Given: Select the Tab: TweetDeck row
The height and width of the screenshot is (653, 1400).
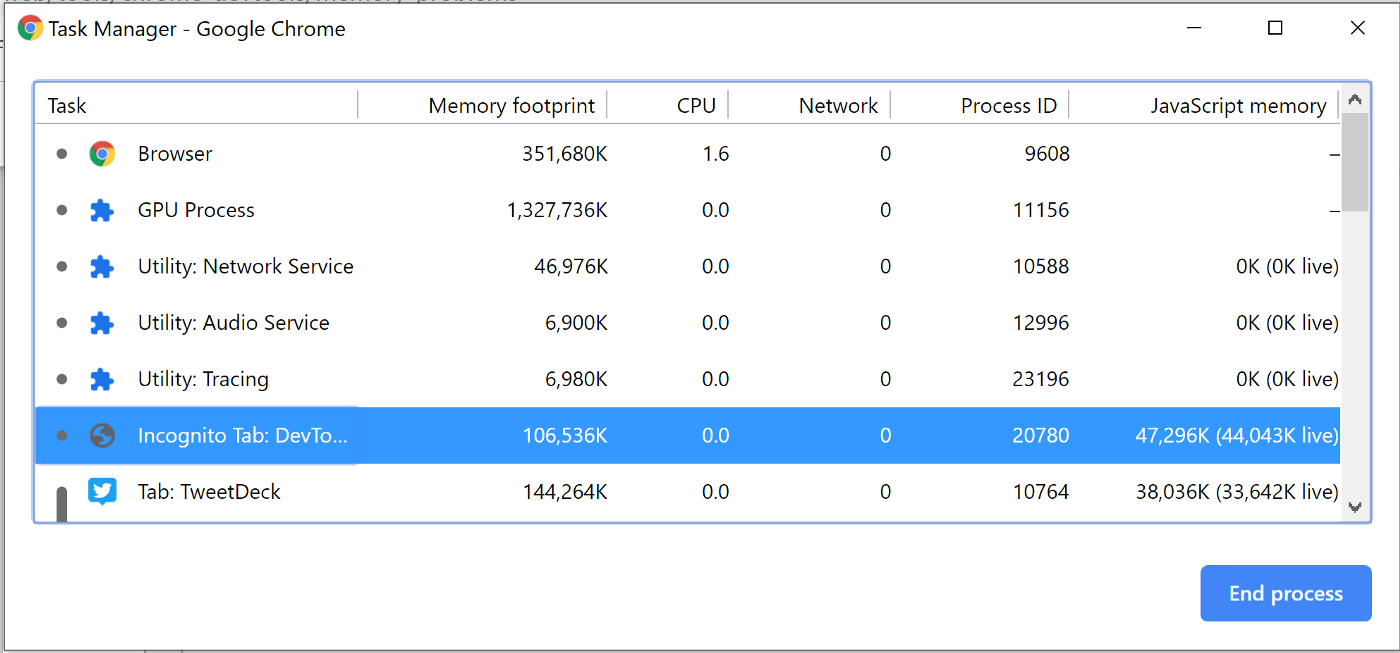Looking at the screenshot, I should click(x=688, y=492).
